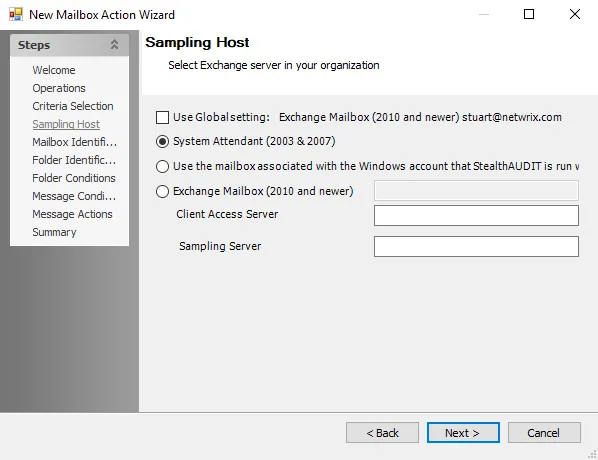The height and width of the screenshot is (460, 598).
Task: Focus the Client Access Server input
Action: pos(476,216)
